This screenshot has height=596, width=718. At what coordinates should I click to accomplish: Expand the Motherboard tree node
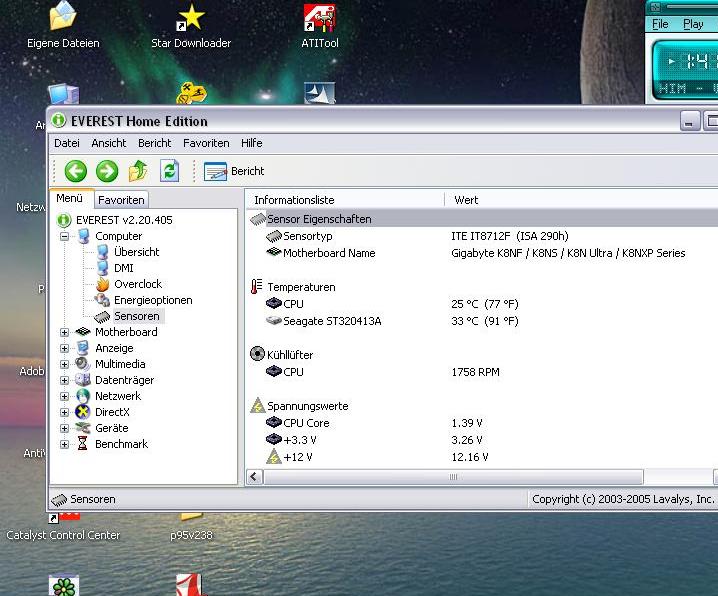tap(65, 332)
